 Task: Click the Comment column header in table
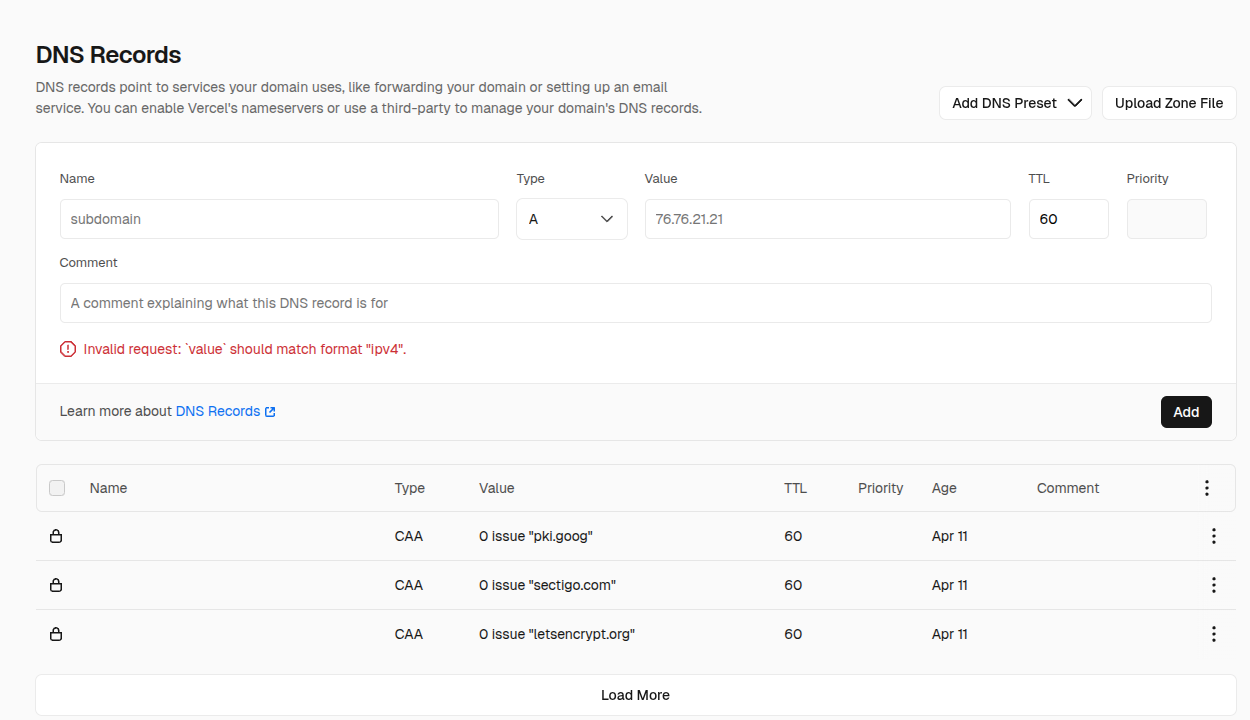click(1068, 488)
